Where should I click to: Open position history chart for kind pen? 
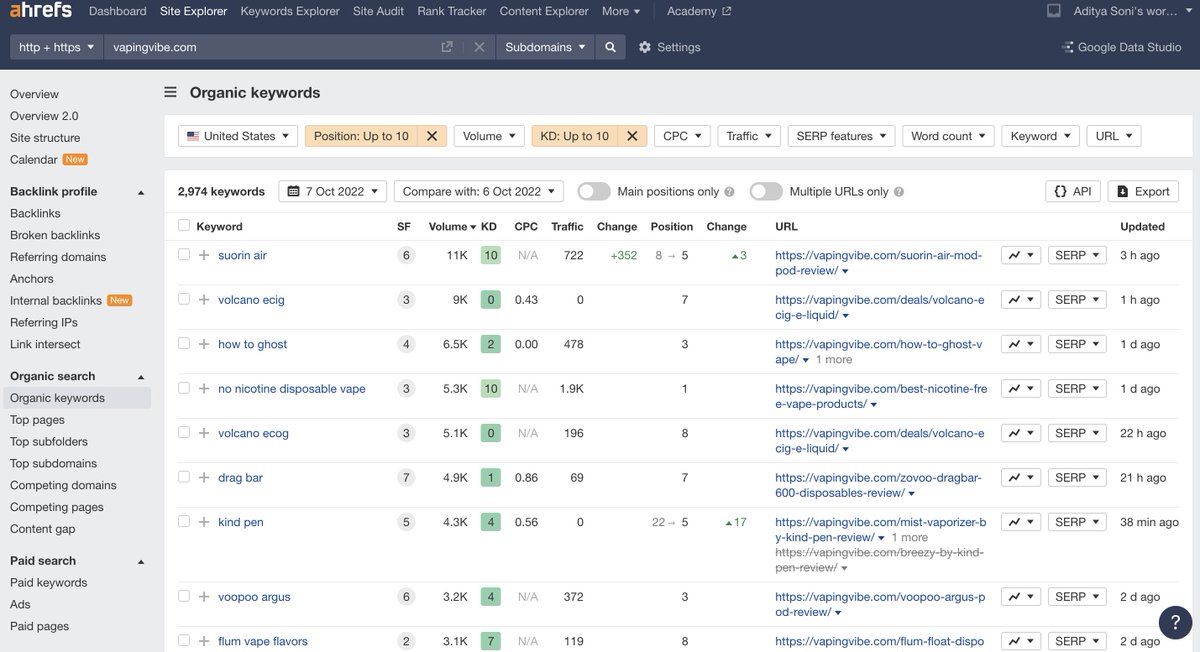click(x=1021, y=522)
